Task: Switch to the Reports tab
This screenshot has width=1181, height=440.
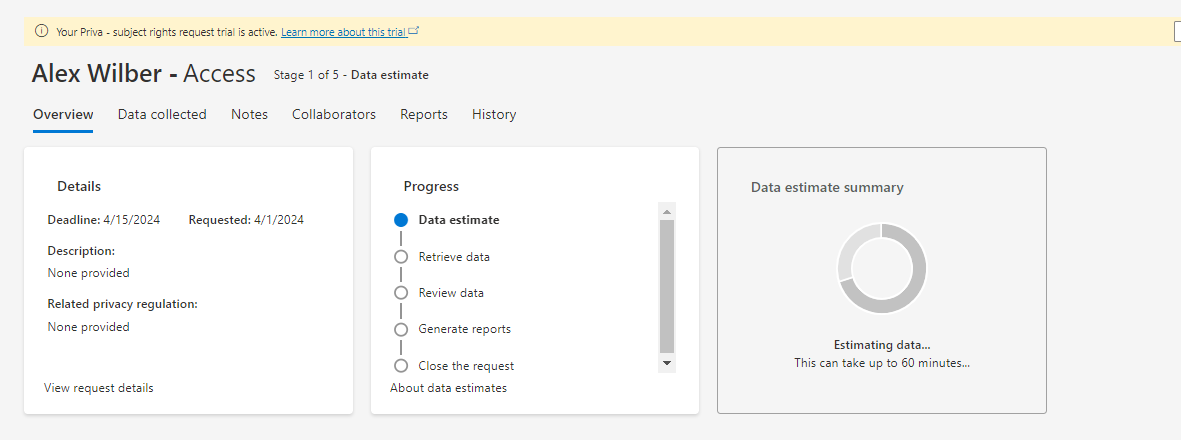Action: [x=424, y=115]
